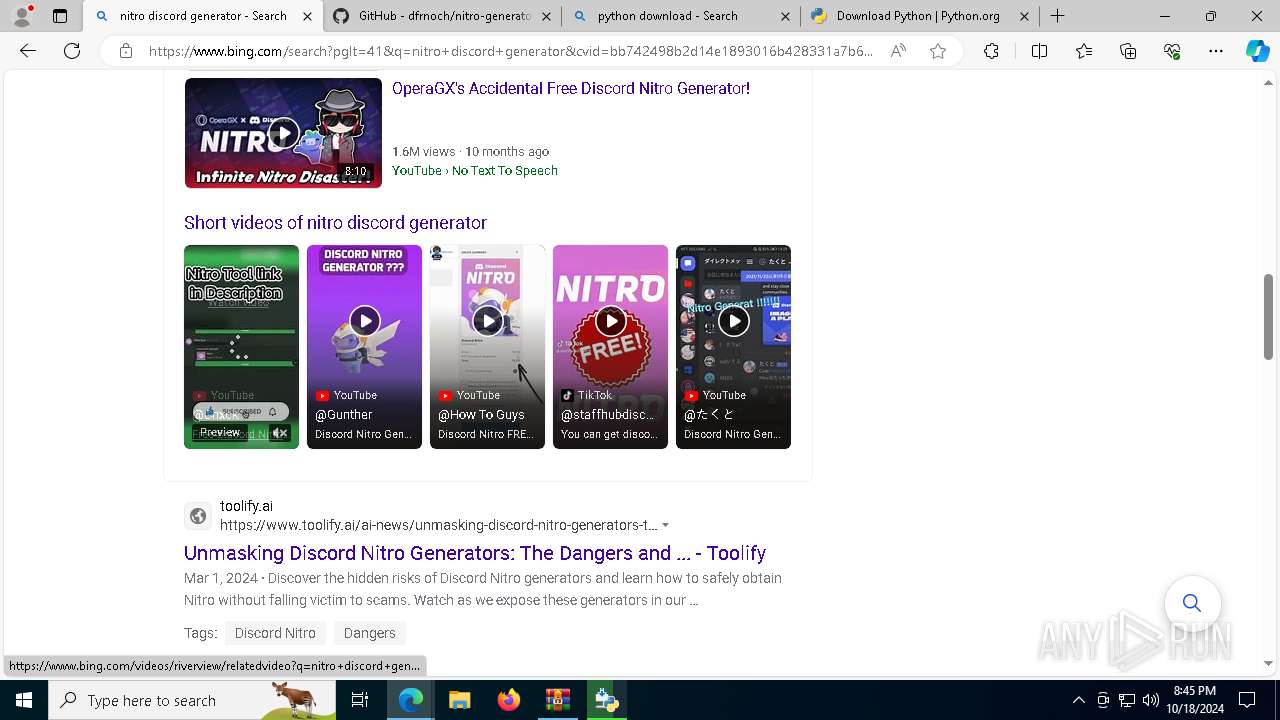Expand toolify.ai URL dropdown arrow
Image resolution: width=1280 pixels, height=720 pixels.
(x=665, y=526)
